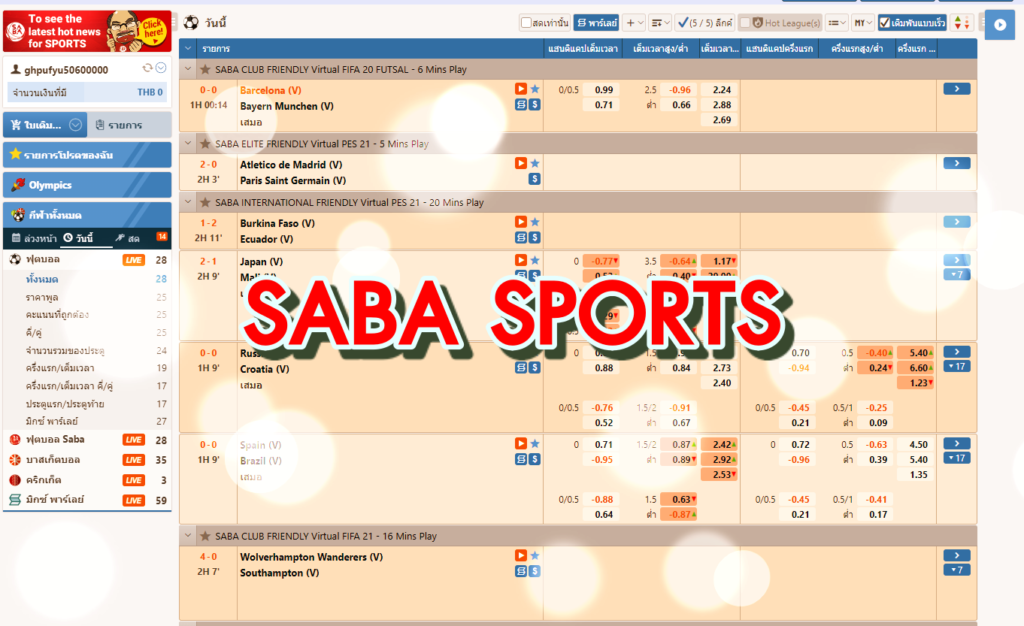
Task: Expand the account info chevron beside username
Action: [x=161, y=68]
